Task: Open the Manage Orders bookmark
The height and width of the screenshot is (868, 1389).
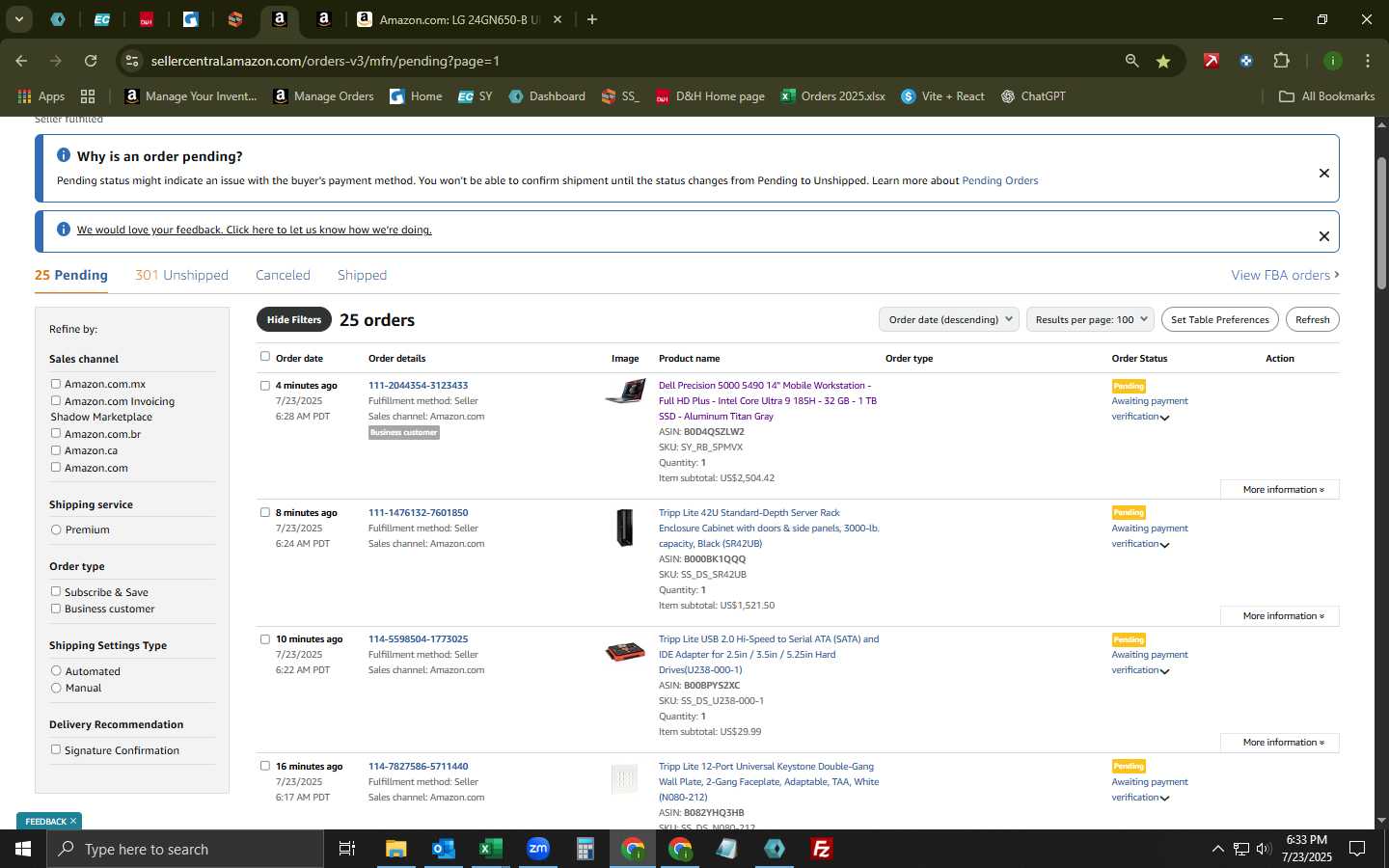Action: [324, 96]
